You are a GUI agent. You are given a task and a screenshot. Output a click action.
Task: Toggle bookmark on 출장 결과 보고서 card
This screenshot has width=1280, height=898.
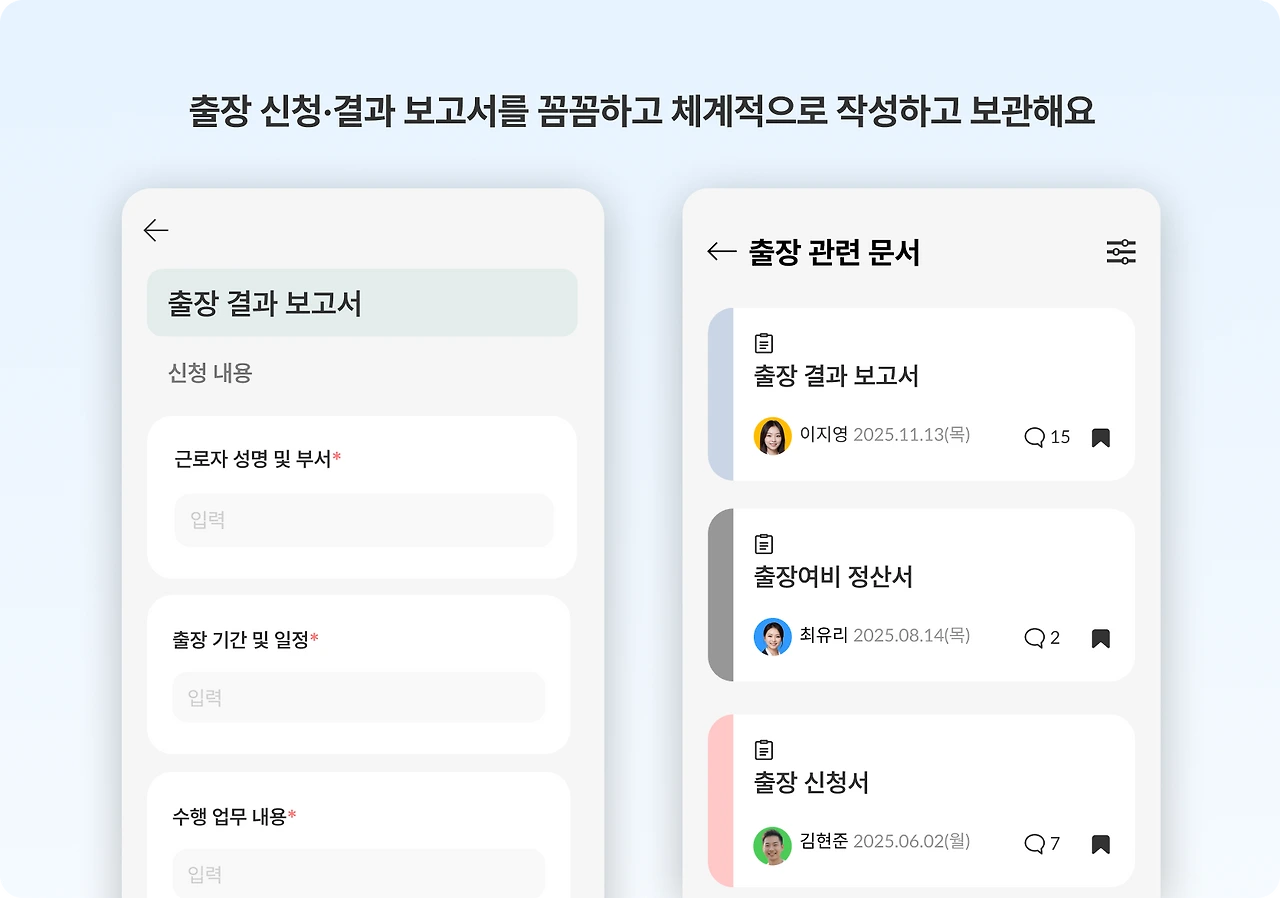coord(1100,437)
